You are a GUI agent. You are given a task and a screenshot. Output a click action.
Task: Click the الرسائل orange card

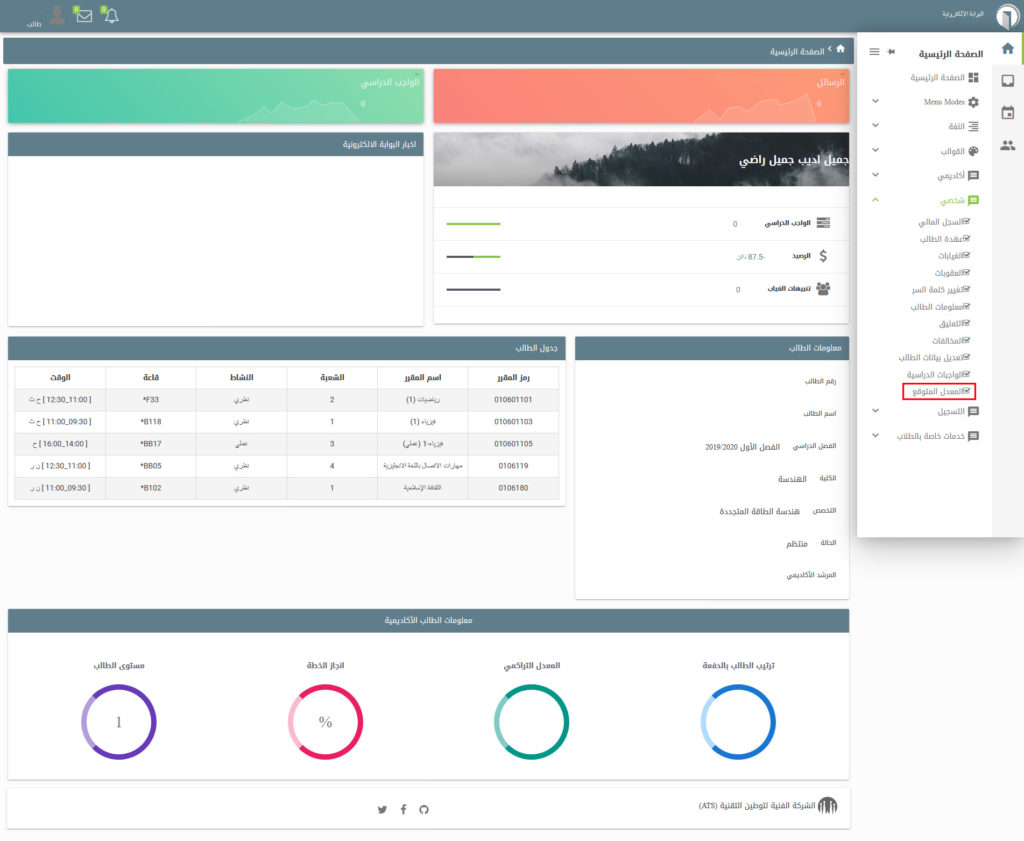coord(641,96)
